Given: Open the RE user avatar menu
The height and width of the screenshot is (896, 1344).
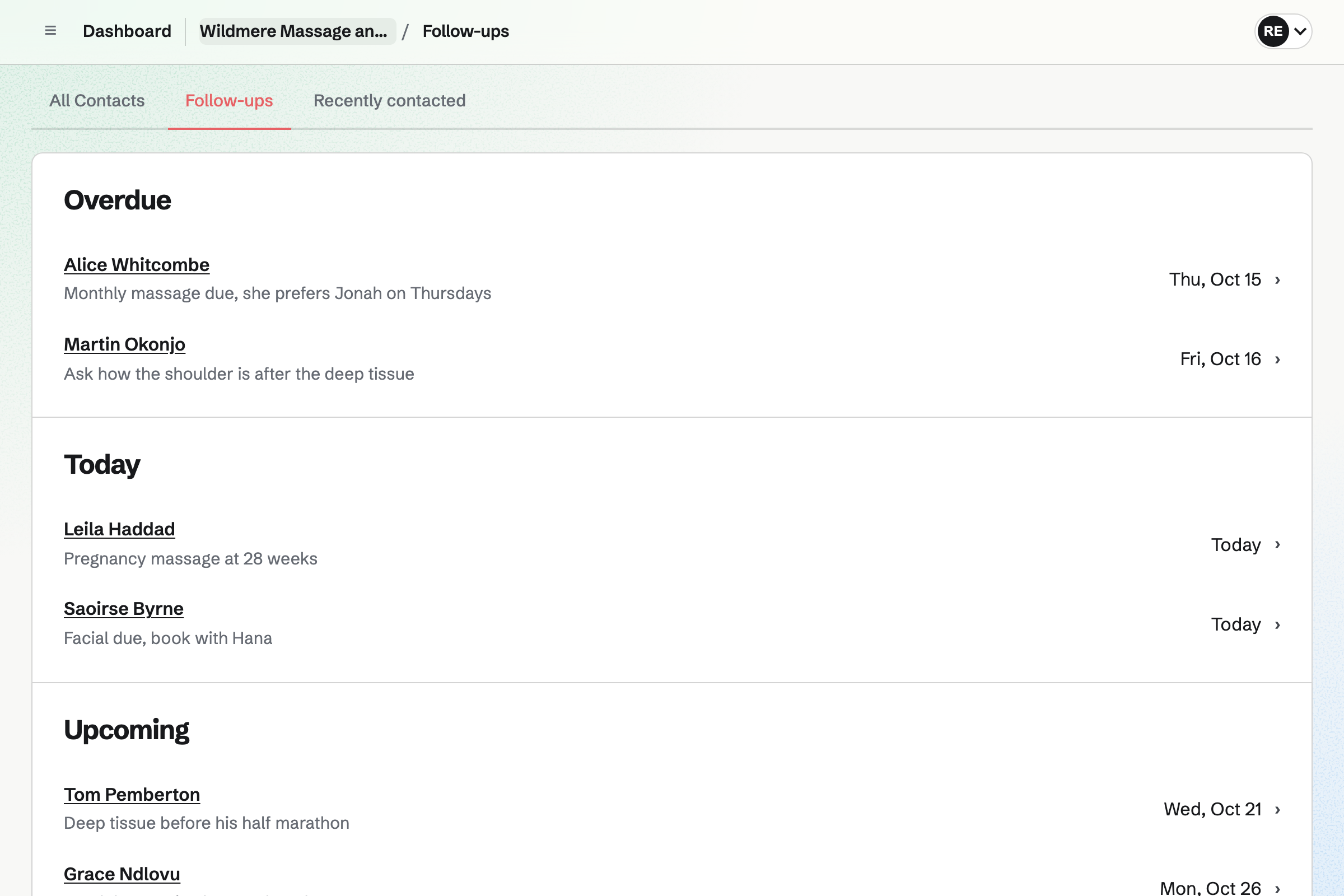Looking at the screenshot, I should pyautogui.click(x=1283, y=31).
